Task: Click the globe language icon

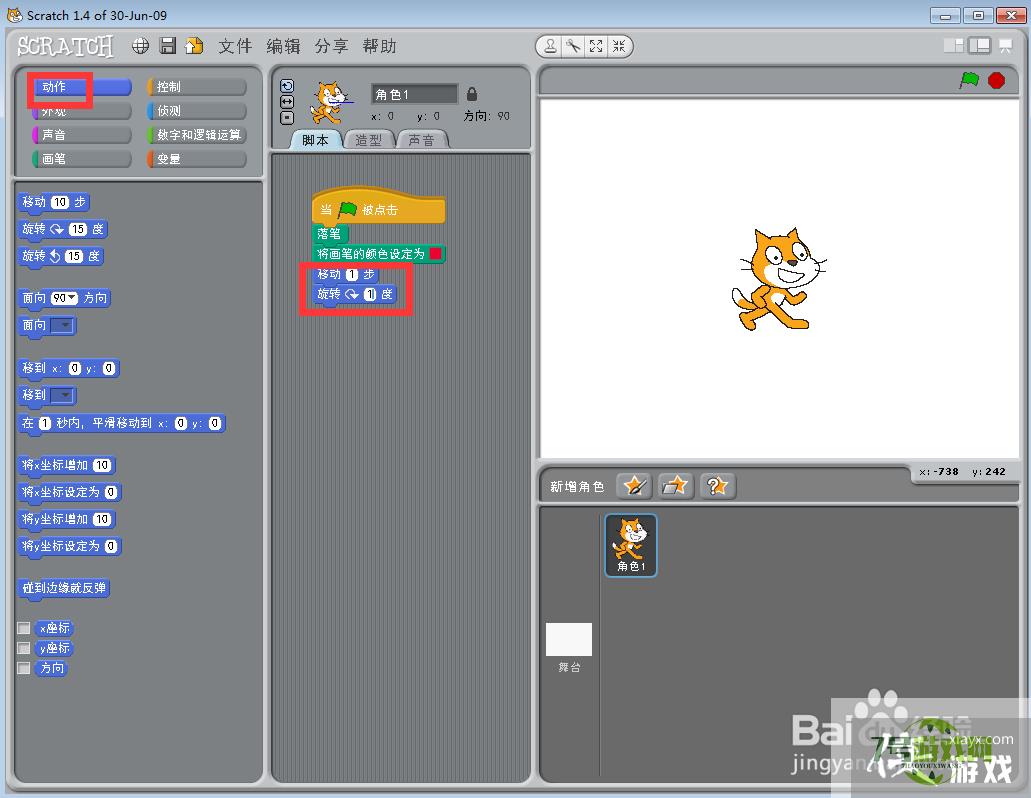Action: pos(140,46)
